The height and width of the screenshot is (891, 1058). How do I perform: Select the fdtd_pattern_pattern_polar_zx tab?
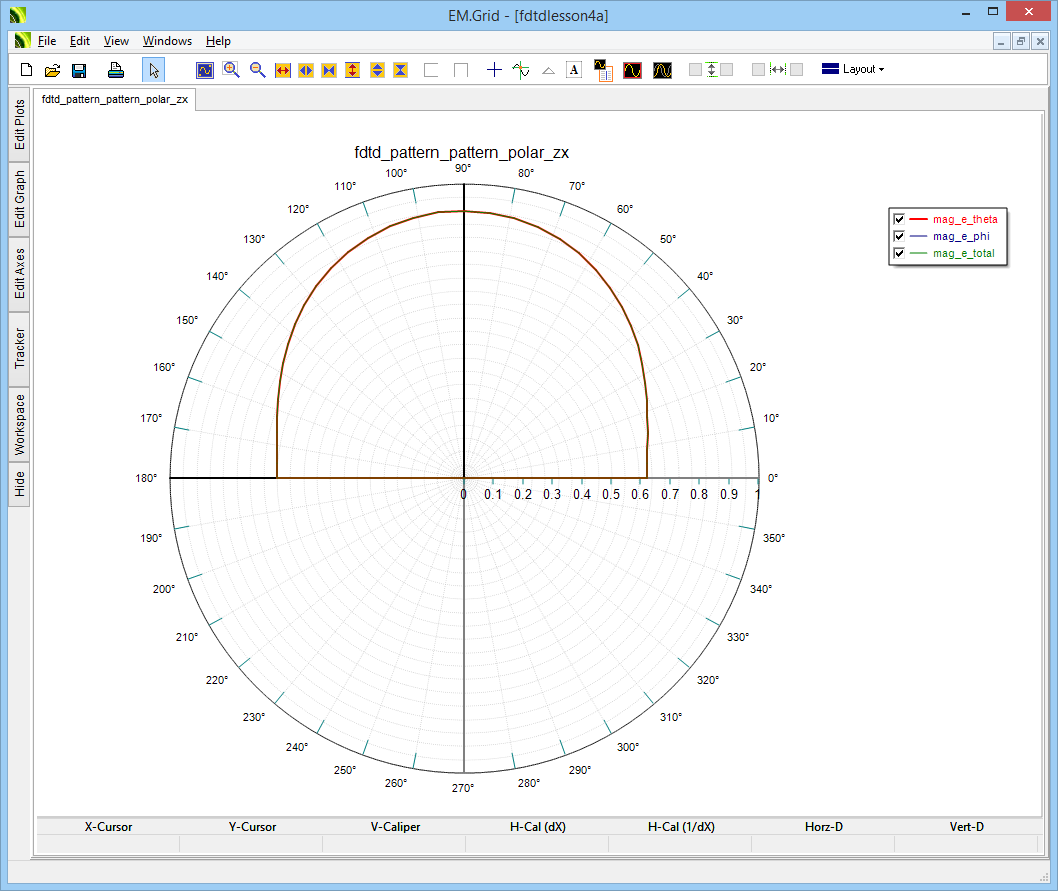[x=115, y=100]
